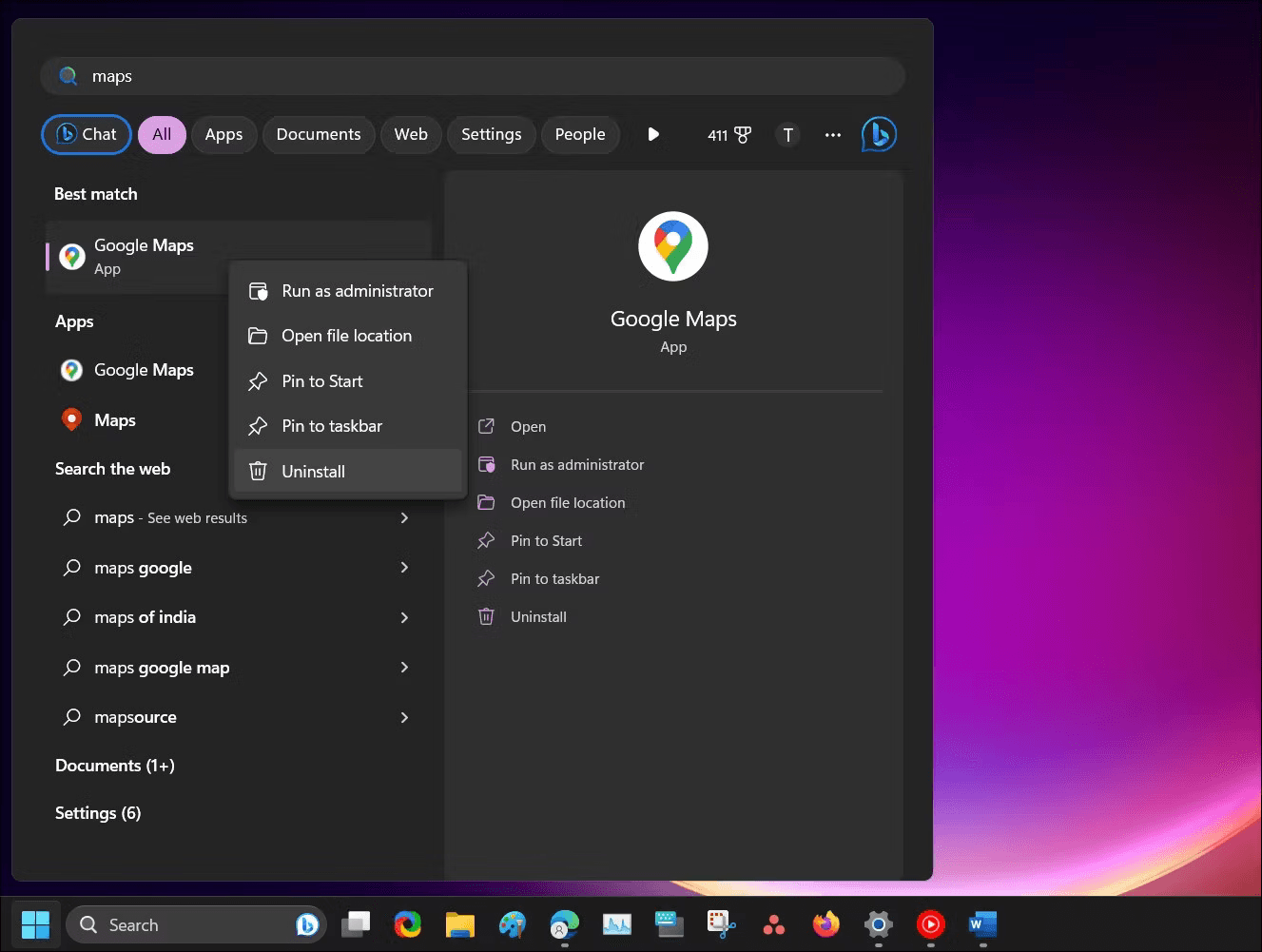Switch to the Documents search filter
1262x952 pixels.
(x=319, y=134)
